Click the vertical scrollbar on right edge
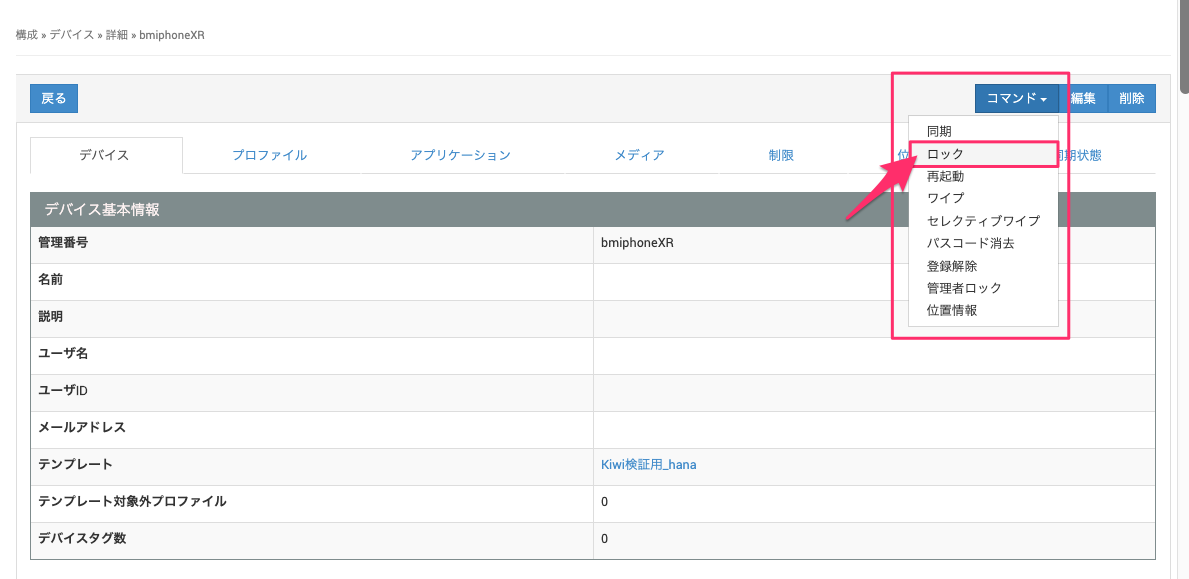1189x579 pixels. tap(1183, 50)
